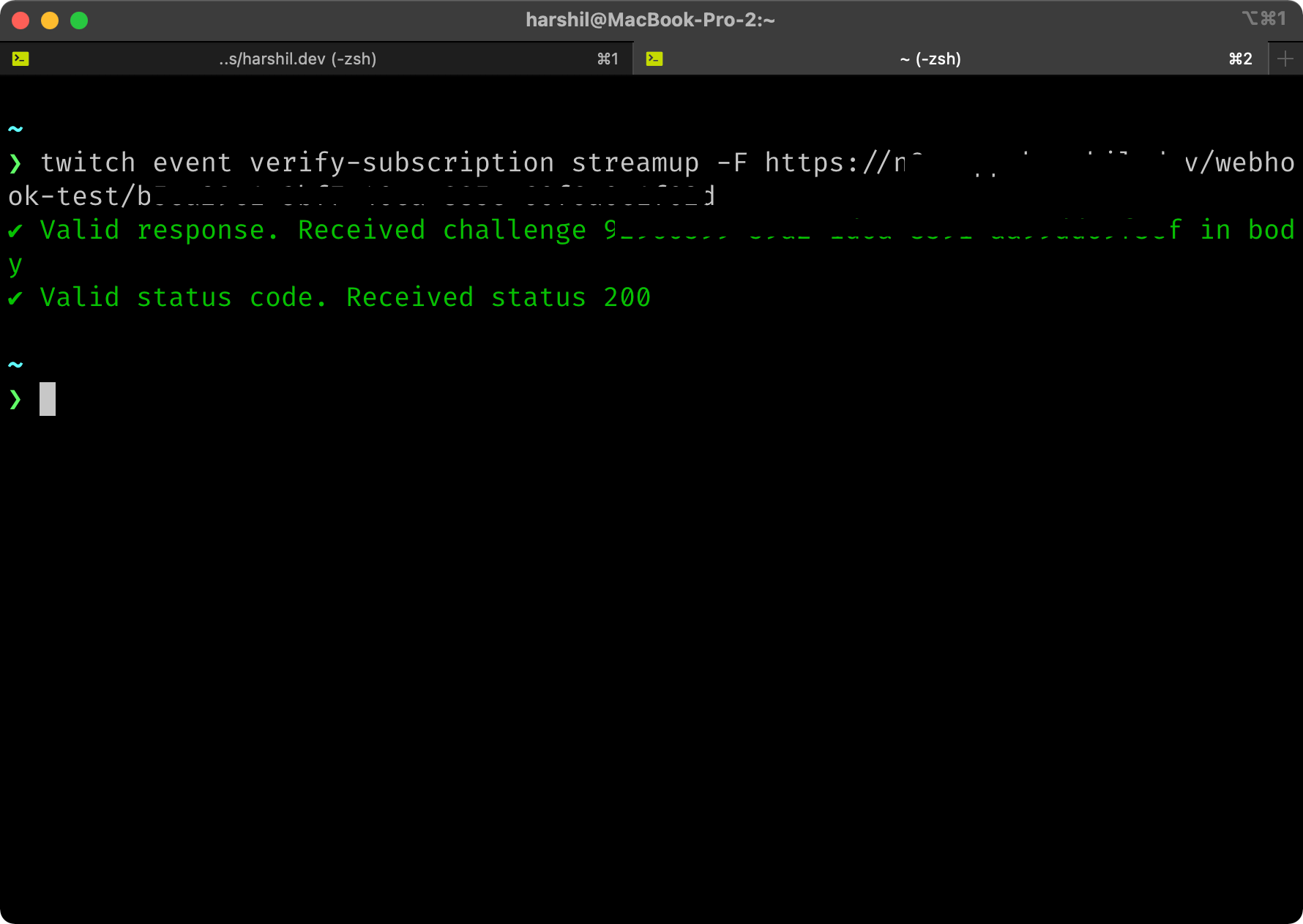Switch to the harshil.dev zsh tab
1303x924 pixels.
(316, 59)
